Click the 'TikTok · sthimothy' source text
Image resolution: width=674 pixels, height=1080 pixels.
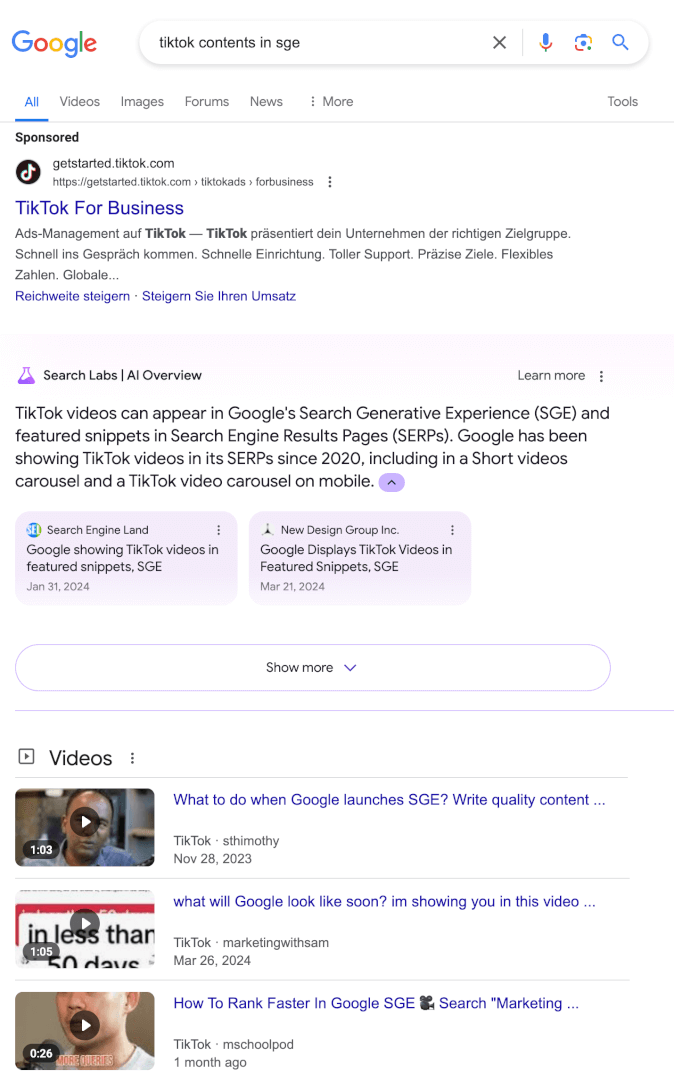click(227, 841)
